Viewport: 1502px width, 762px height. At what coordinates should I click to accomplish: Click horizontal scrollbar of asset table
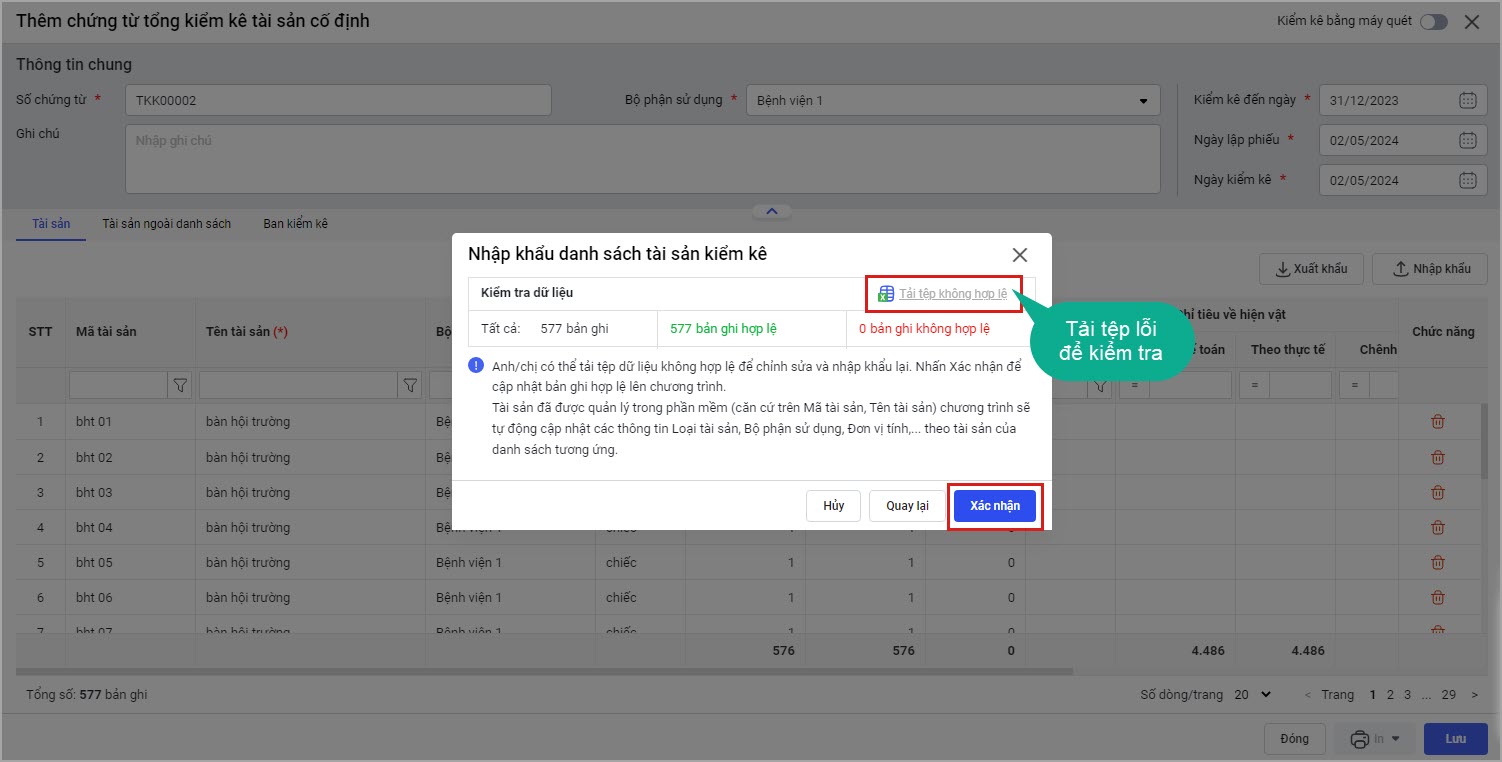tap(544, 672)
